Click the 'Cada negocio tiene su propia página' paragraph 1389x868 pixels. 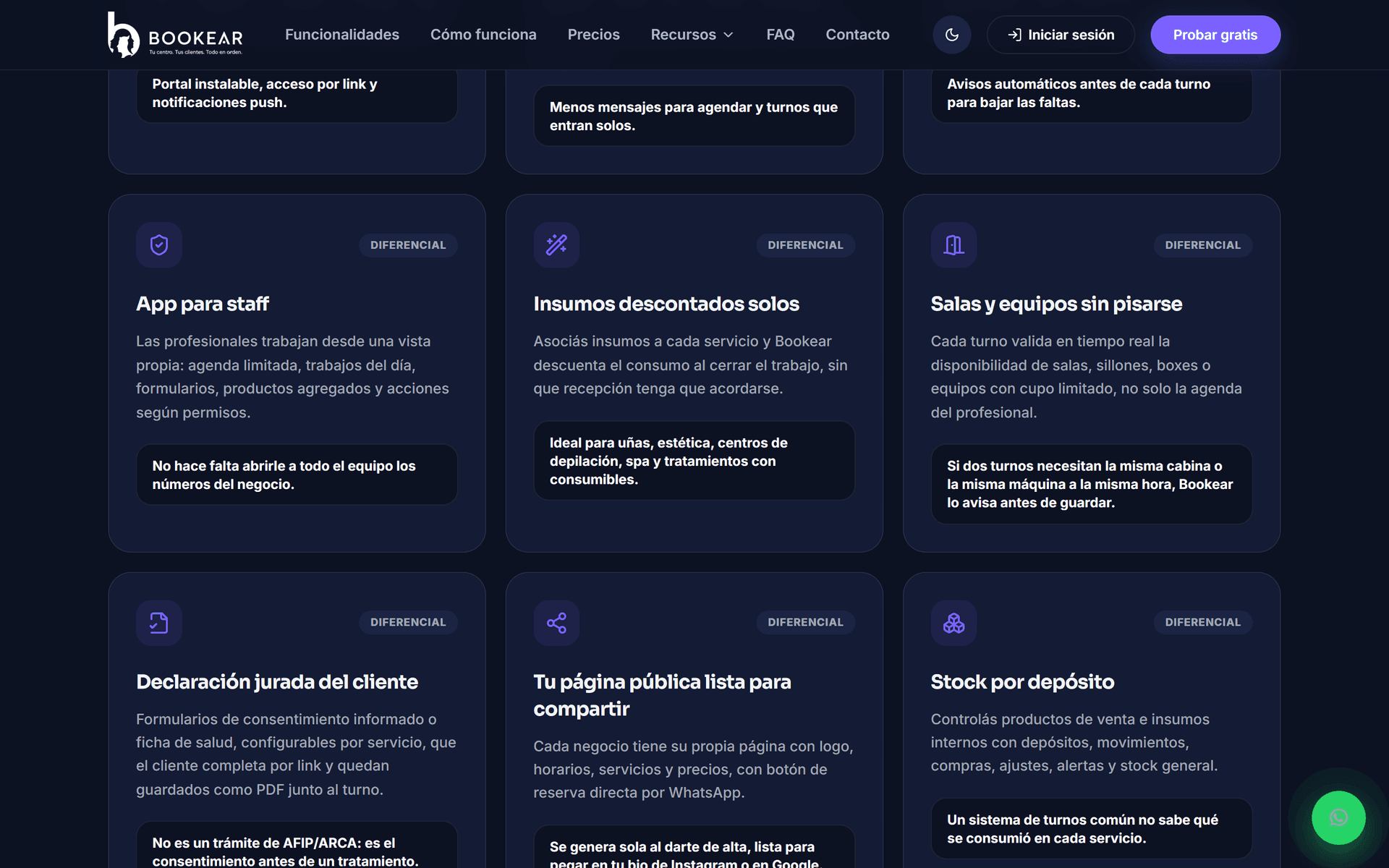(694, 770)
